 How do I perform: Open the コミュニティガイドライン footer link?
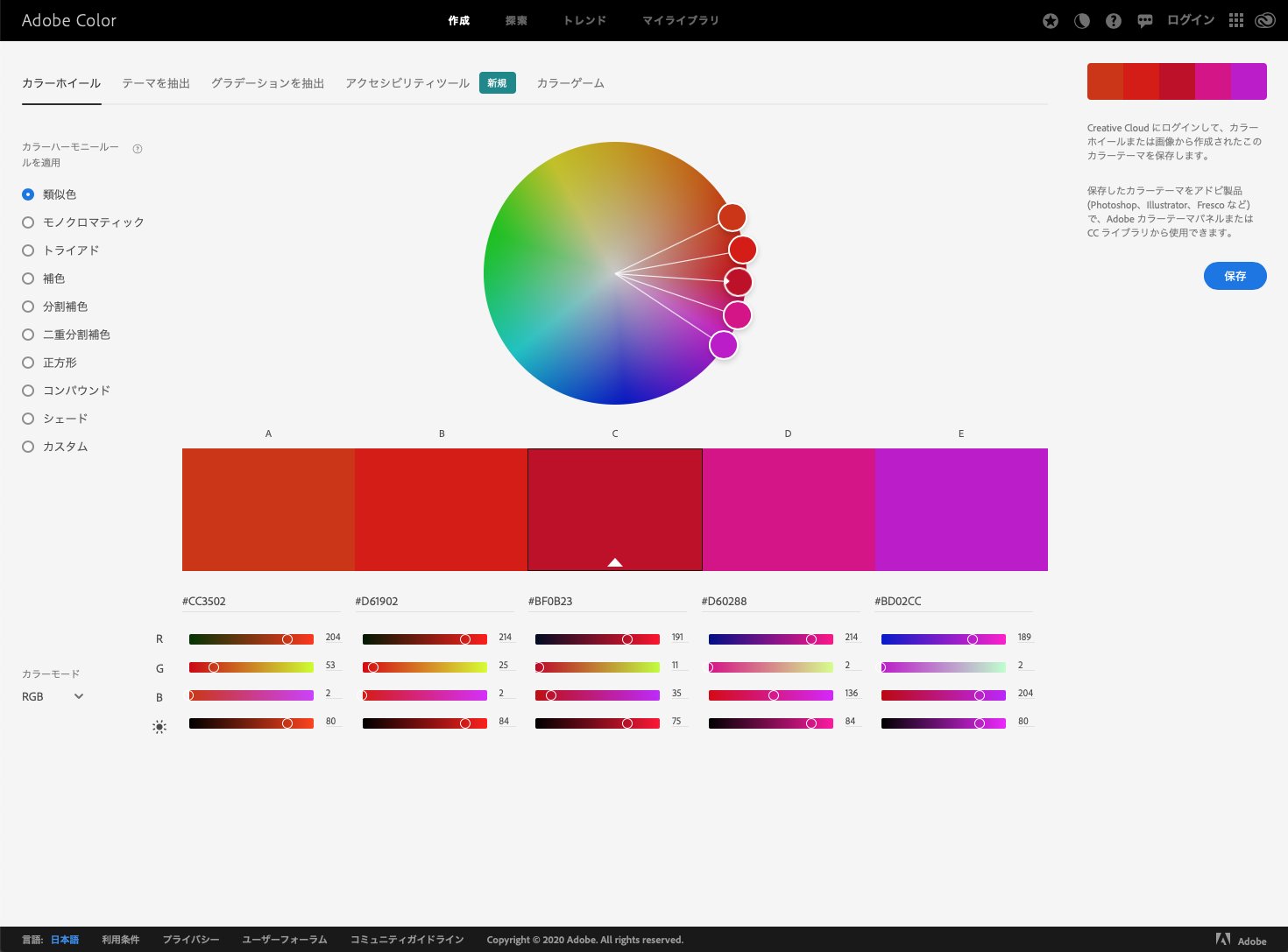coord(407,940)
